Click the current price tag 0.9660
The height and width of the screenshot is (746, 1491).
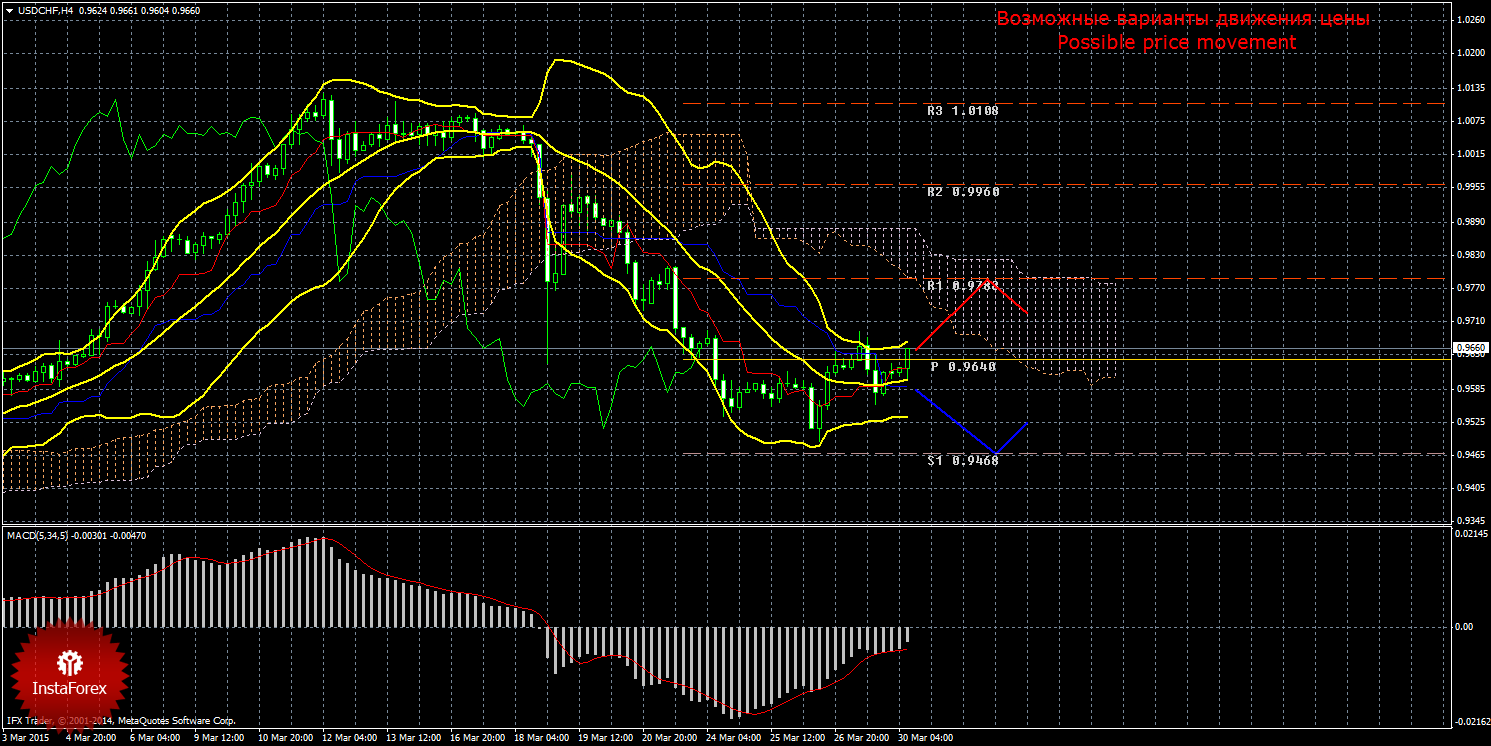coord(1470,348)
